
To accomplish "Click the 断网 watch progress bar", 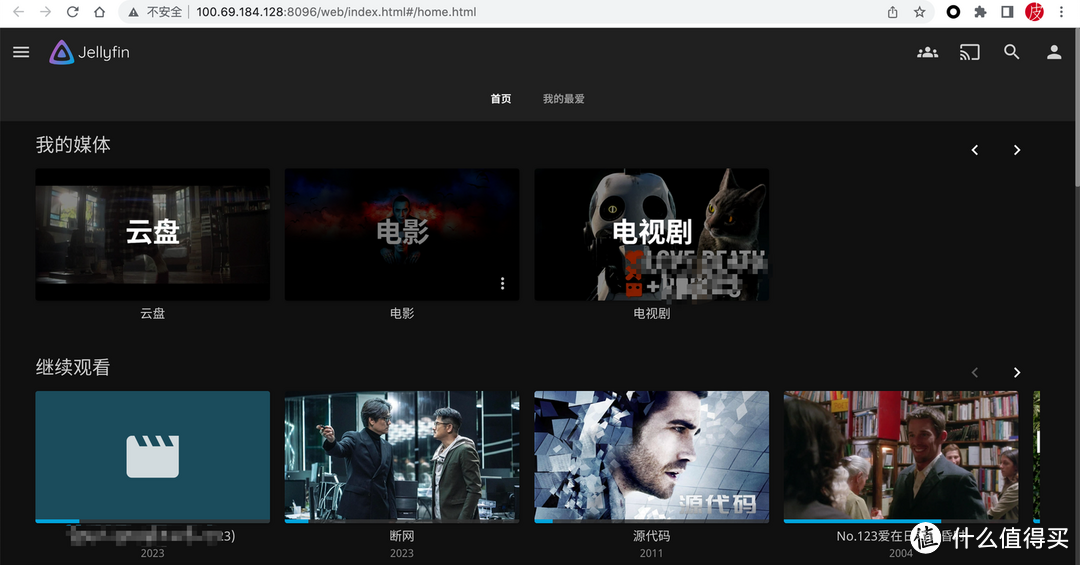I will [x=402, y=521].
